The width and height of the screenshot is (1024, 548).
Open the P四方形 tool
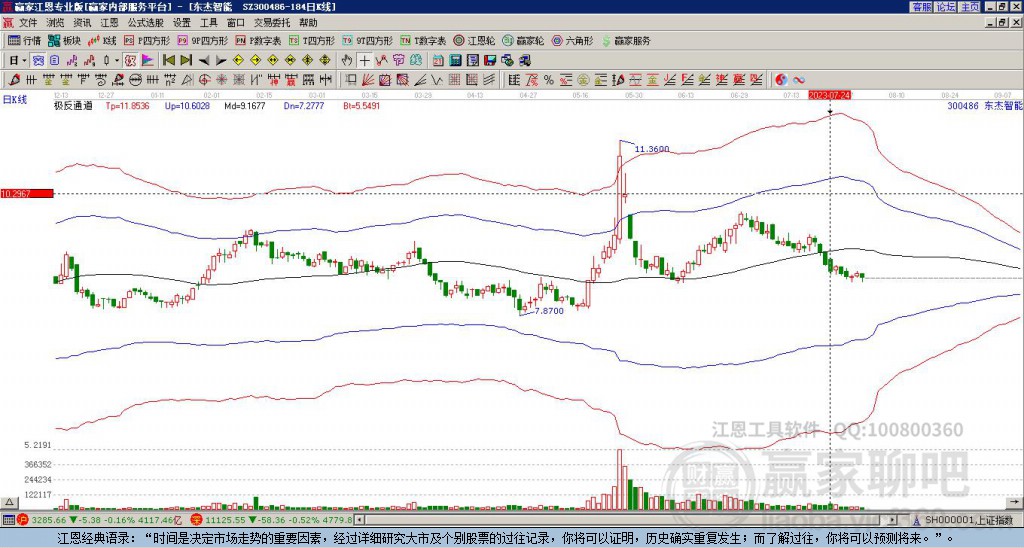(147, 40)
